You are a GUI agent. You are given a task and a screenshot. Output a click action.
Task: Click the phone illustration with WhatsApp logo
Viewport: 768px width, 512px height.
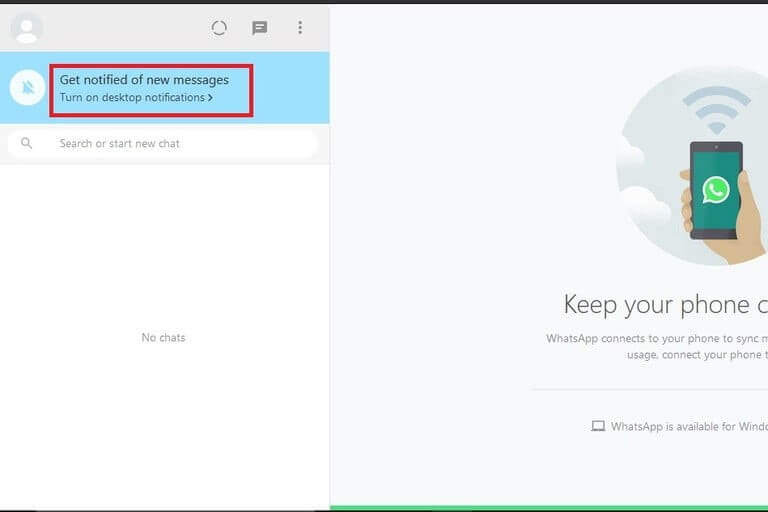(716, 190)
